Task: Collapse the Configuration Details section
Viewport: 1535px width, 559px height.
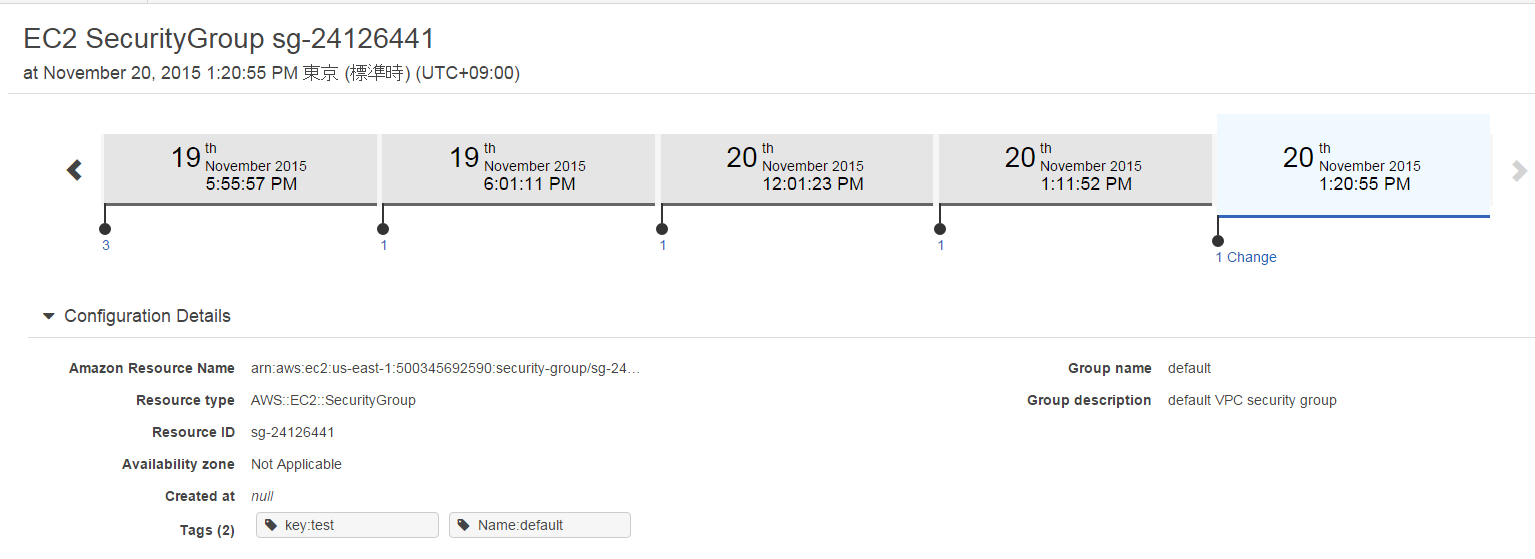Action: point(136,316)
